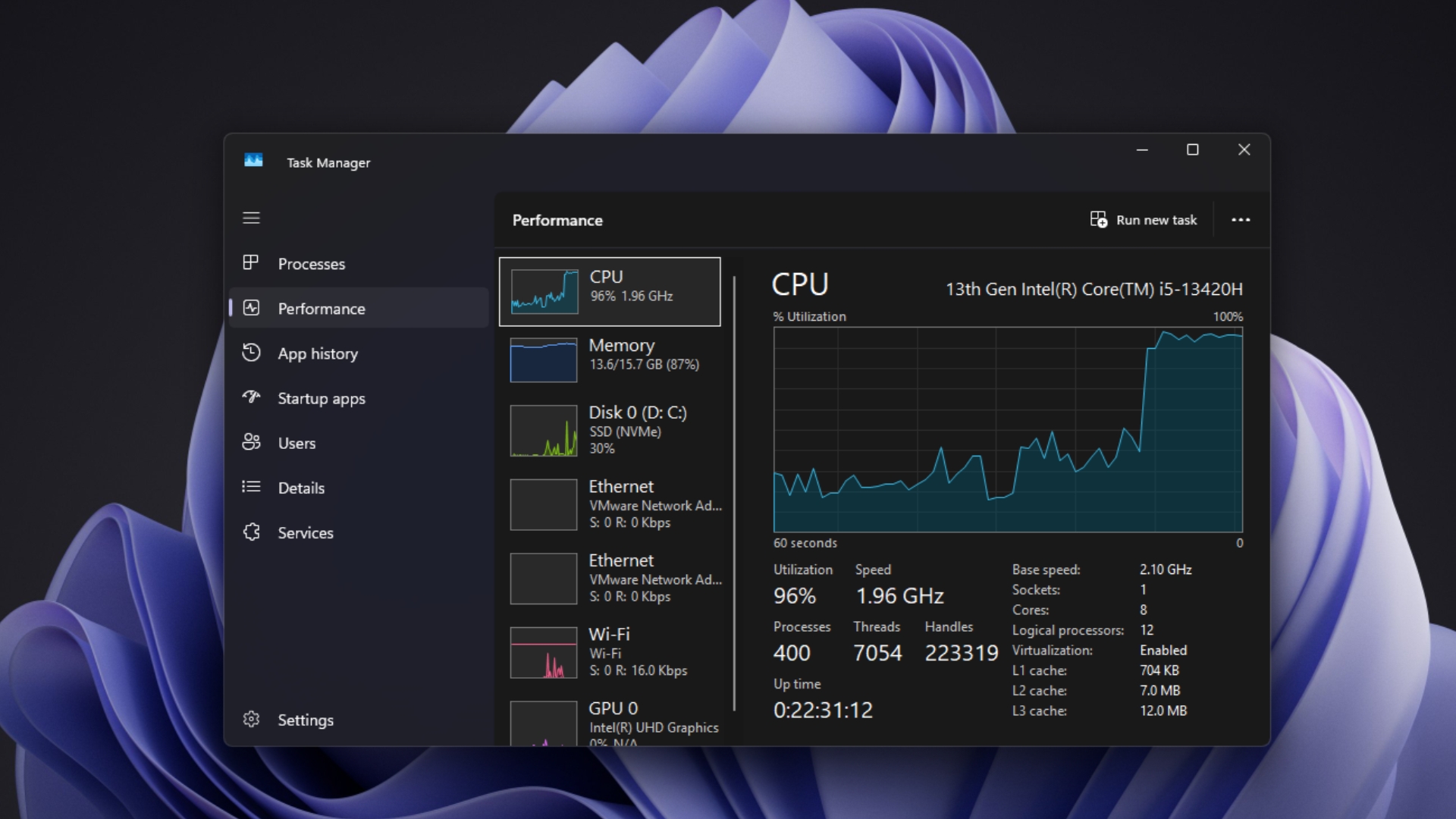Click the '0:22:31:12' up time value
Screen dimensions: 1456x819
(x=823, y=710)
